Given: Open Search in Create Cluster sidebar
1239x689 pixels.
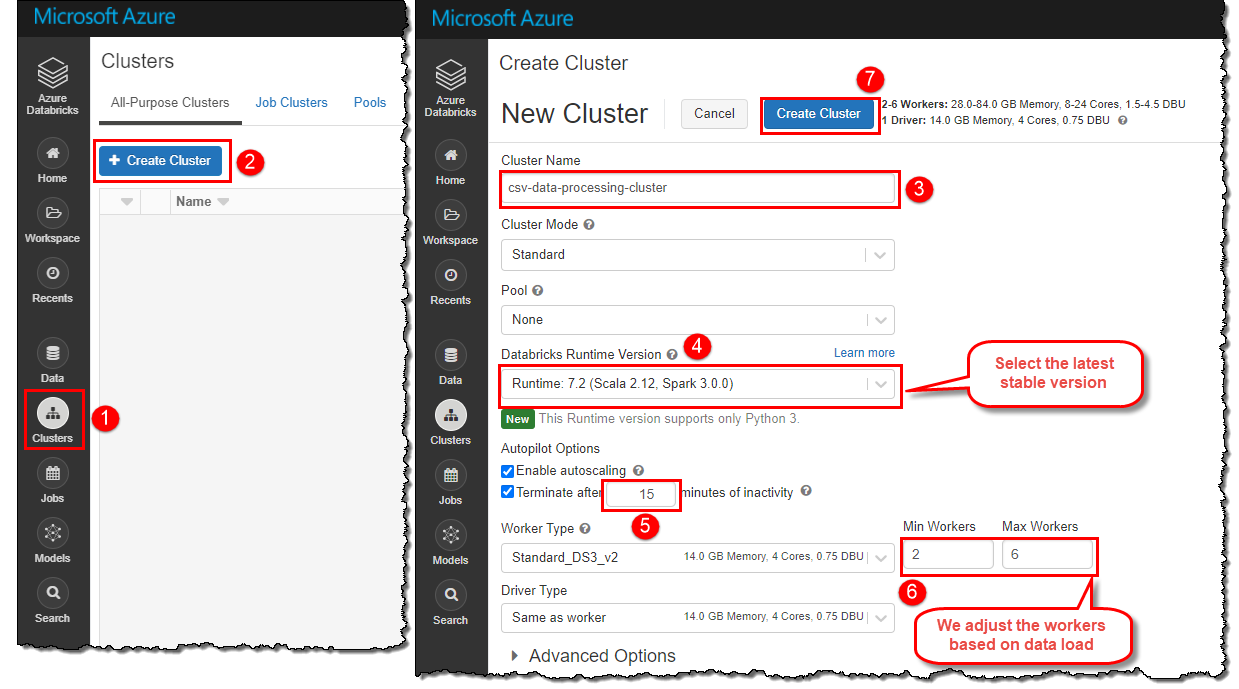Looking at the screenshot, I should (450, 603).
